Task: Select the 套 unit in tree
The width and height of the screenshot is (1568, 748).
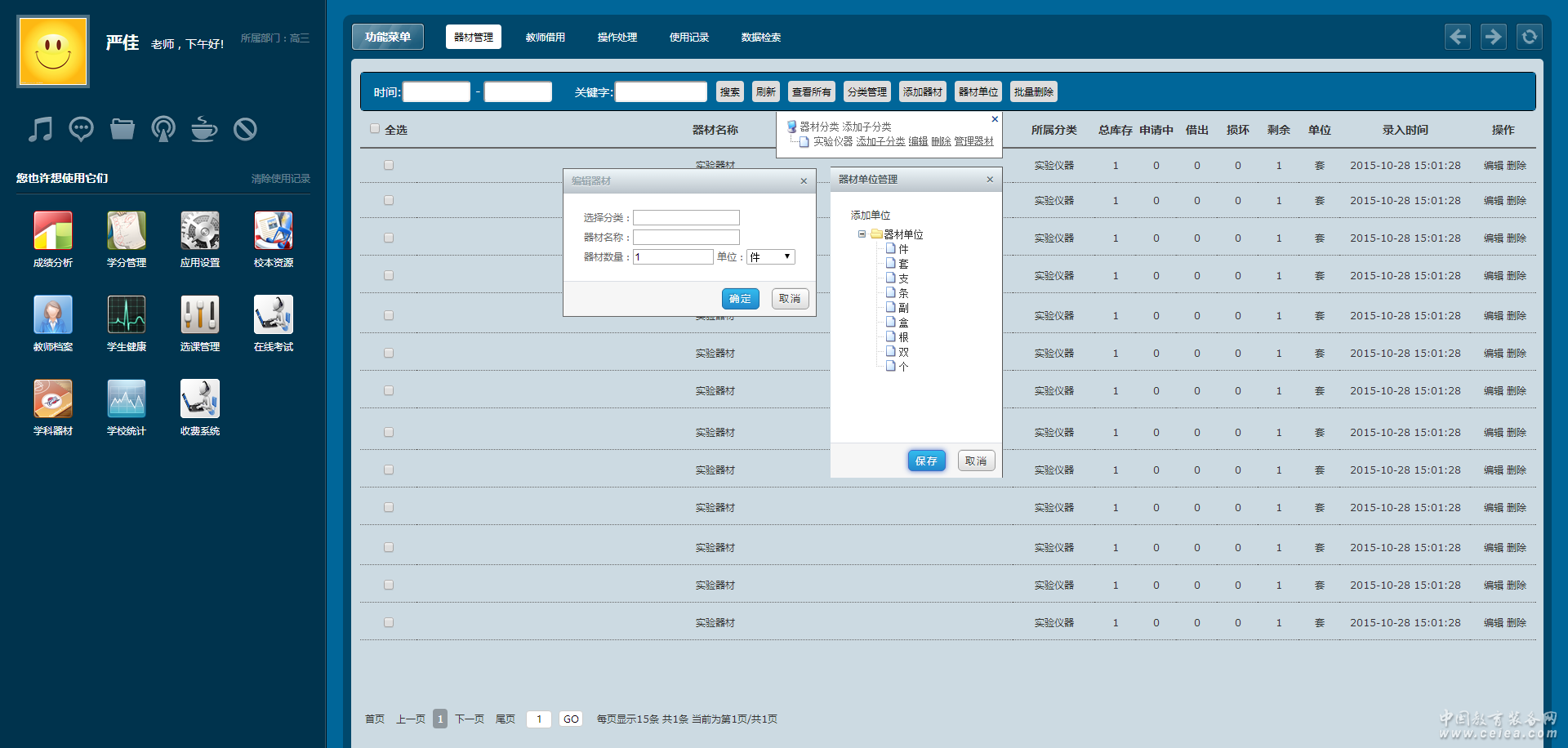Action: click(x=903, y=264)
